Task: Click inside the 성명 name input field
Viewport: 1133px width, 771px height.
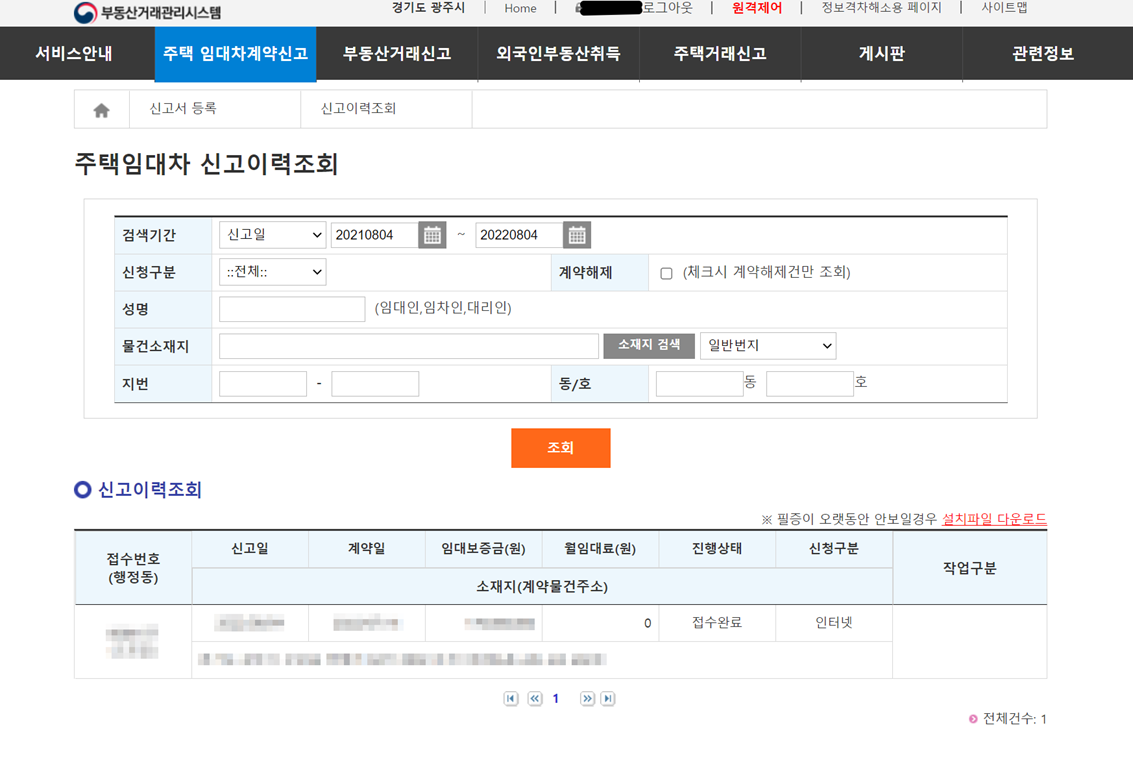Action: point(290,309)
